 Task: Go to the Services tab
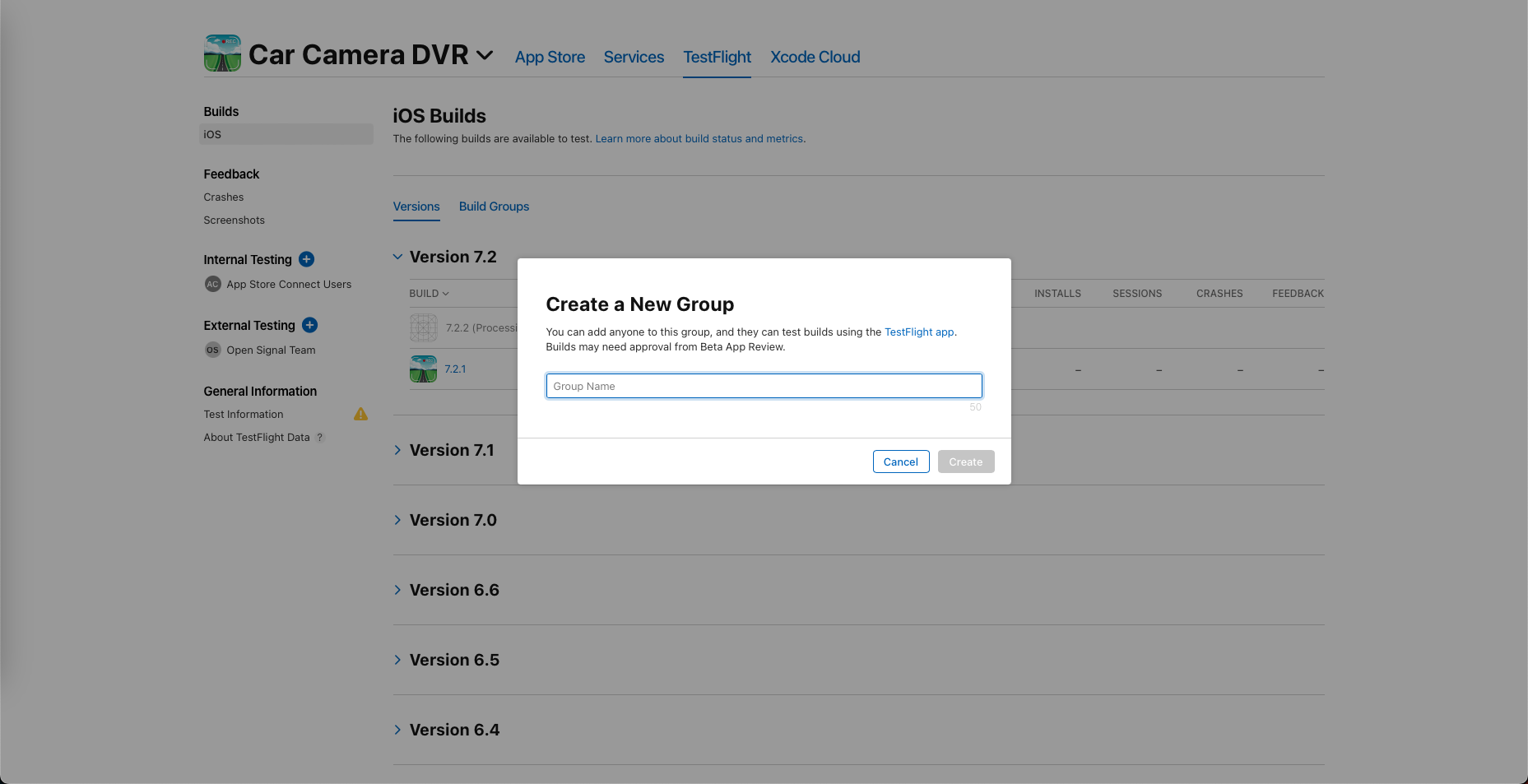634,57
